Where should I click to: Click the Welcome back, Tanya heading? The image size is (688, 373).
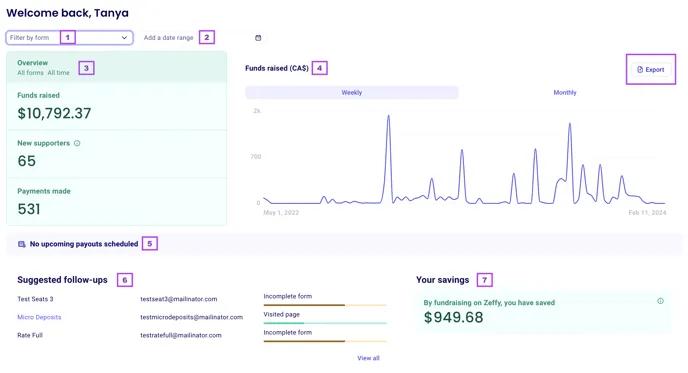pyautogui.click(x=67, y=13)
